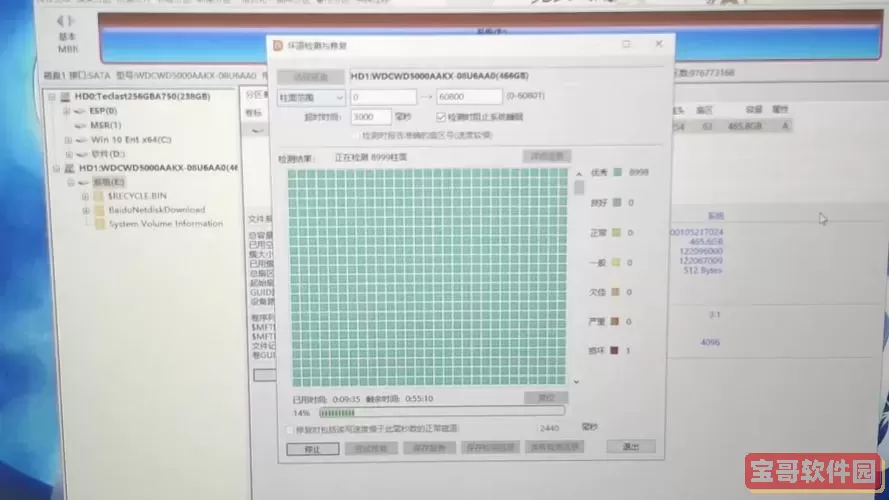The width and height of the screenshot is (889, 500).
Task: Toggle the repair-option checkbox below progress bar
Action: [x=290, y=430]
